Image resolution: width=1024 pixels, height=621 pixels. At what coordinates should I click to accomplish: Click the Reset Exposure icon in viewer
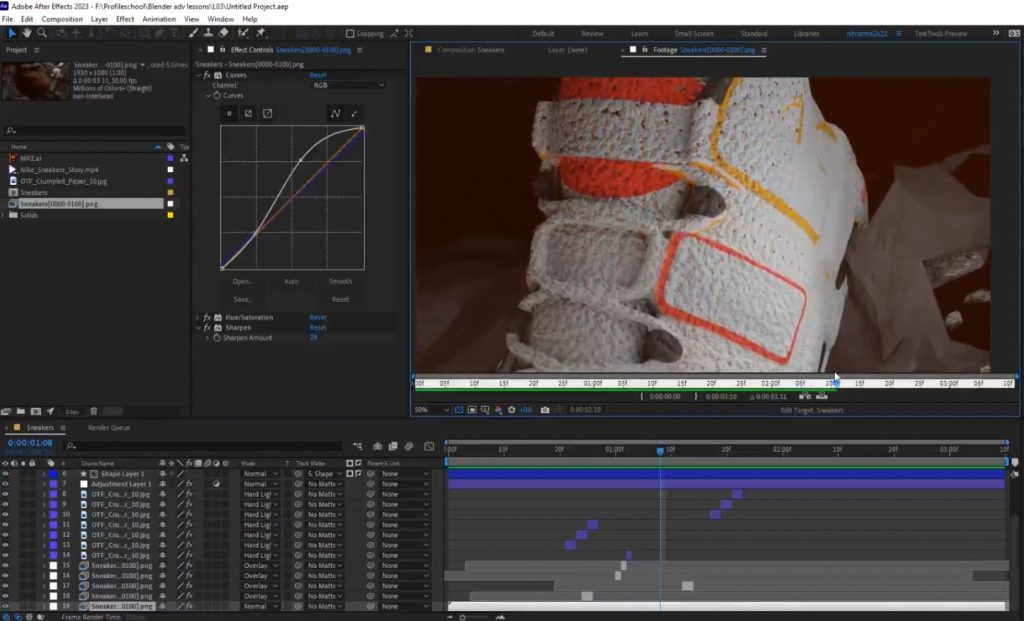pyautogui.click(x=511, y=410)
